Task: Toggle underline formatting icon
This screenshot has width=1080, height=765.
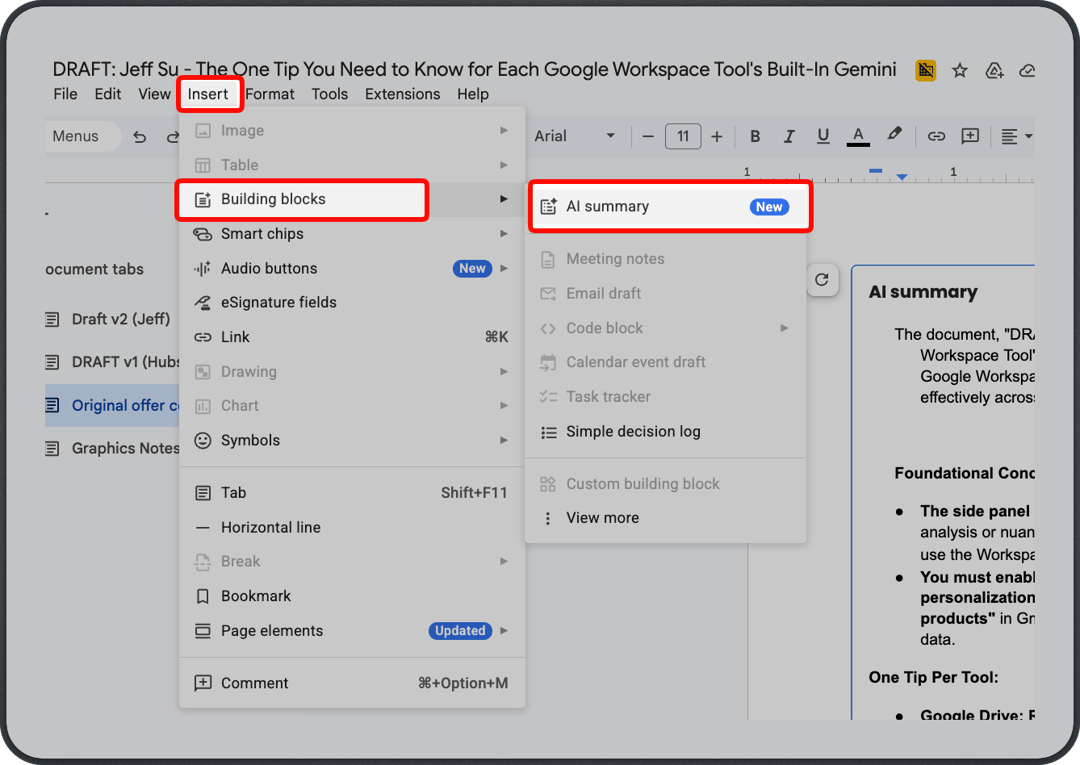Action: [x=822, y=136]
